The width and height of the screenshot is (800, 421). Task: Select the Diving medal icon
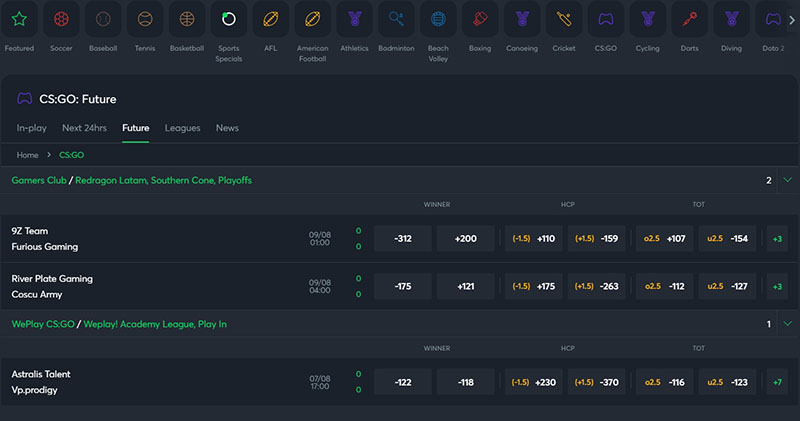(731, 19)
